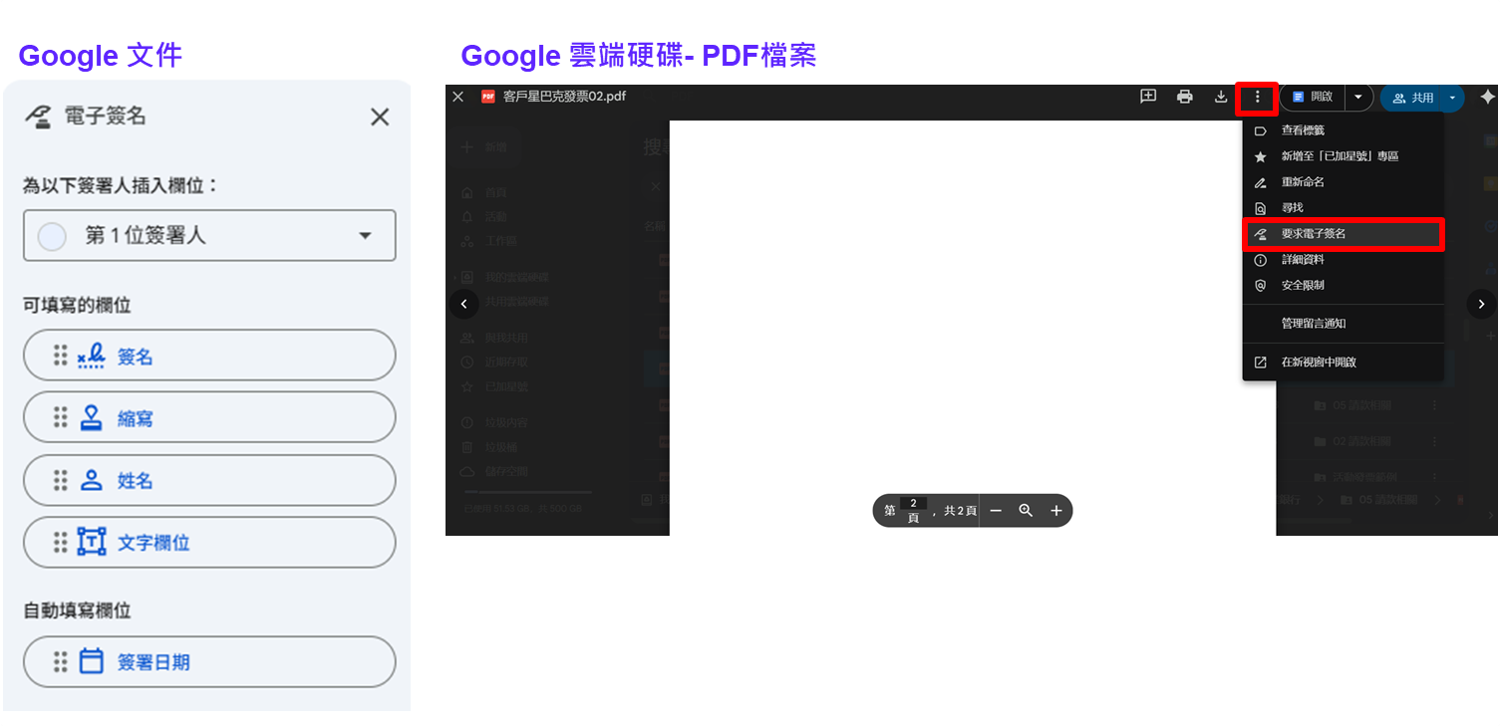The width and height of the screenshot is (1500, 726).
Task: Expand the arrow next to 開啟
Action: click(x=1358, y=97)
